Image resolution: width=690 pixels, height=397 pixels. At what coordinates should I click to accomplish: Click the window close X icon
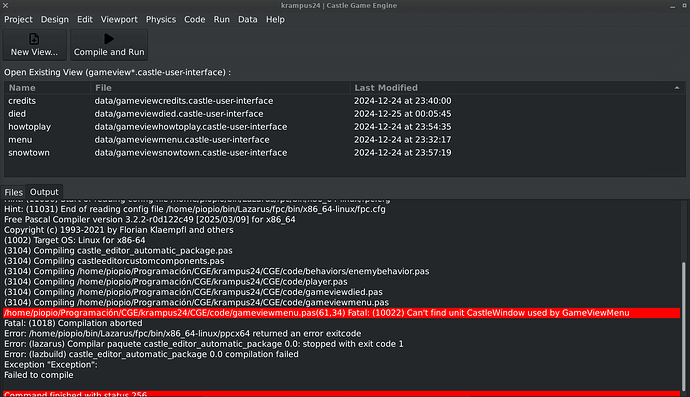click(x=6, y=5)
